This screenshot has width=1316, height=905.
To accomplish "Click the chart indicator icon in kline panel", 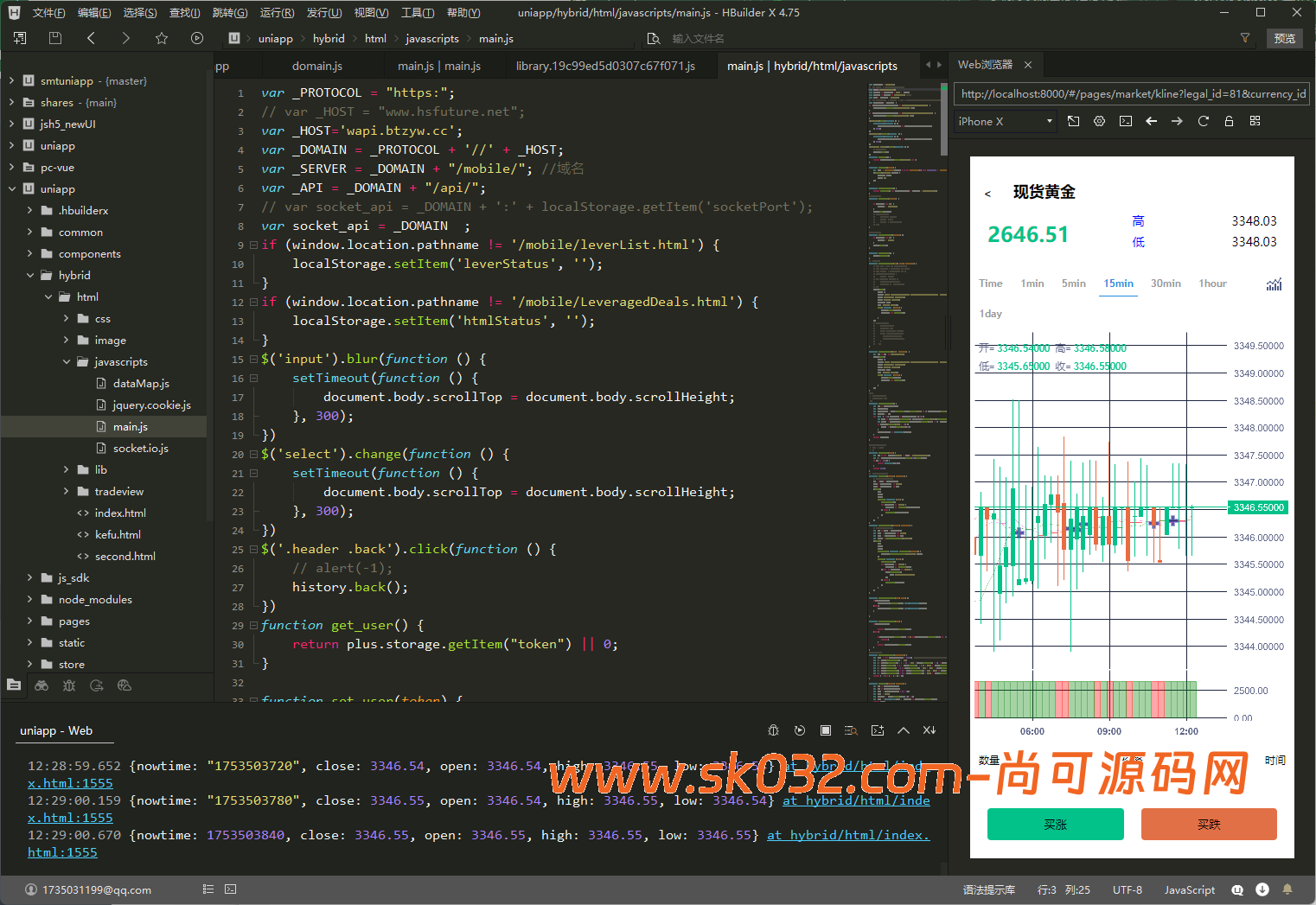I will (1274, 284).
